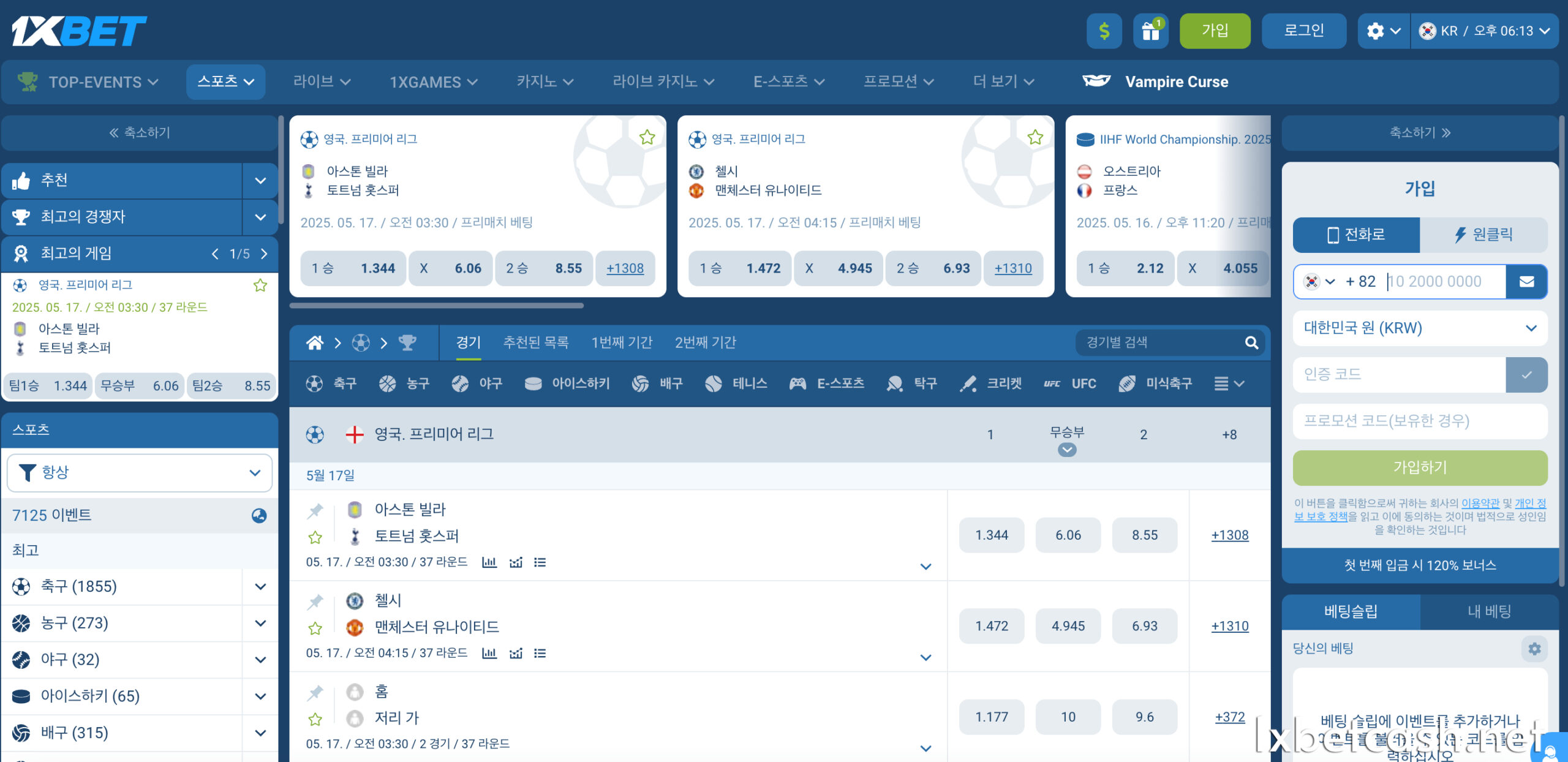
Task: Open the 이용약관 terms link
Action: (x=1480, y=503)
